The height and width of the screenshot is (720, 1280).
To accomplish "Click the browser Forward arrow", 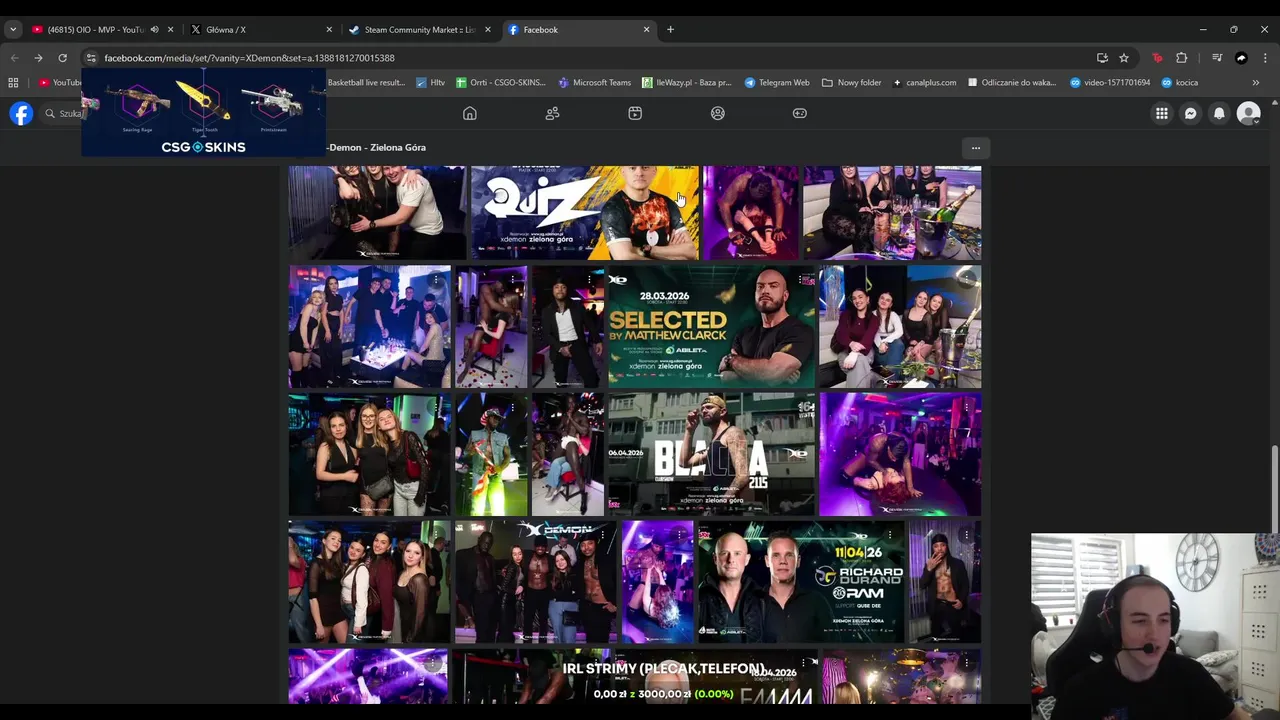I will pyautogui.click(x=38, y=58).
